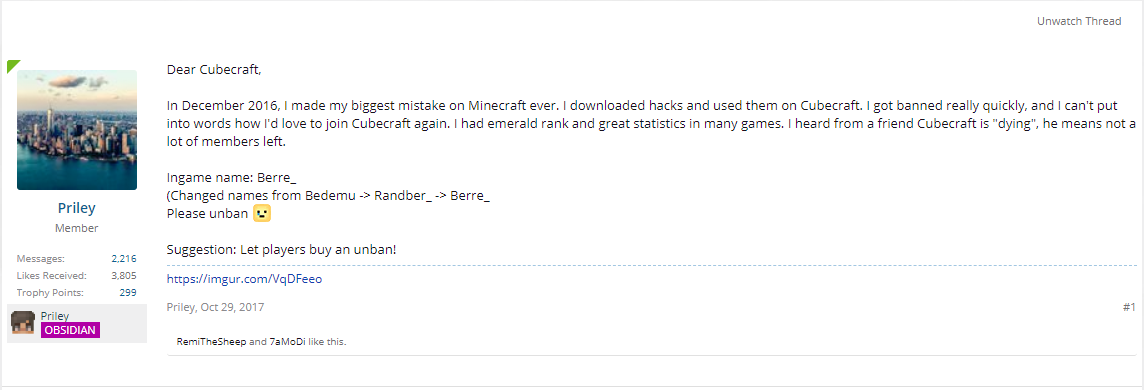Open 7aMoDi's profile from likes
The image size is (1144, 390).
287,341
